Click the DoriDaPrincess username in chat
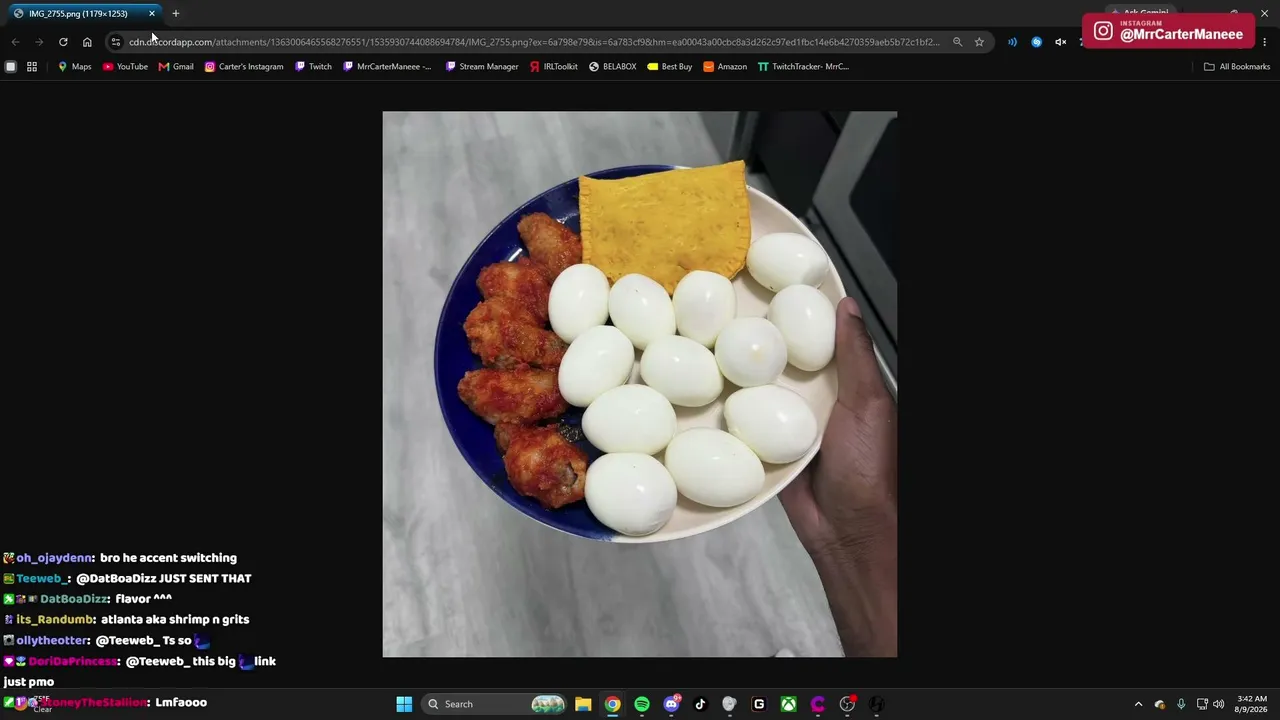This screenshot has width=1280, height=720. [x=74, y=662]
